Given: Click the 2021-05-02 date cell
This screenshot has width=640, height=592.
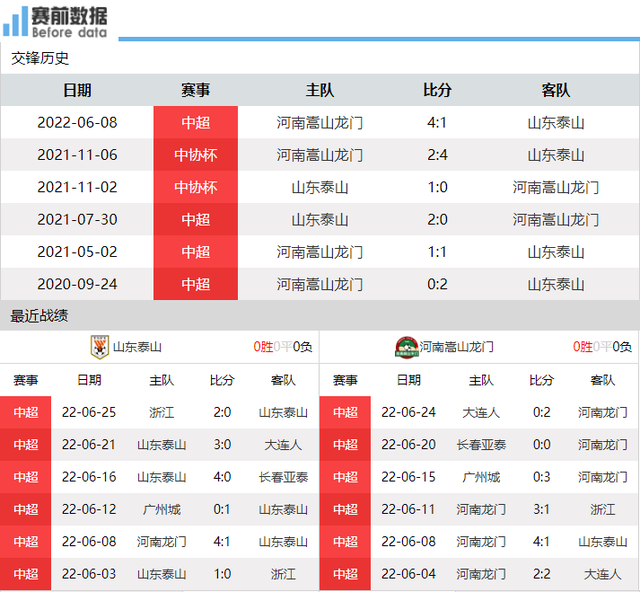Looking at the screenshot, I should tap(77, 252).
